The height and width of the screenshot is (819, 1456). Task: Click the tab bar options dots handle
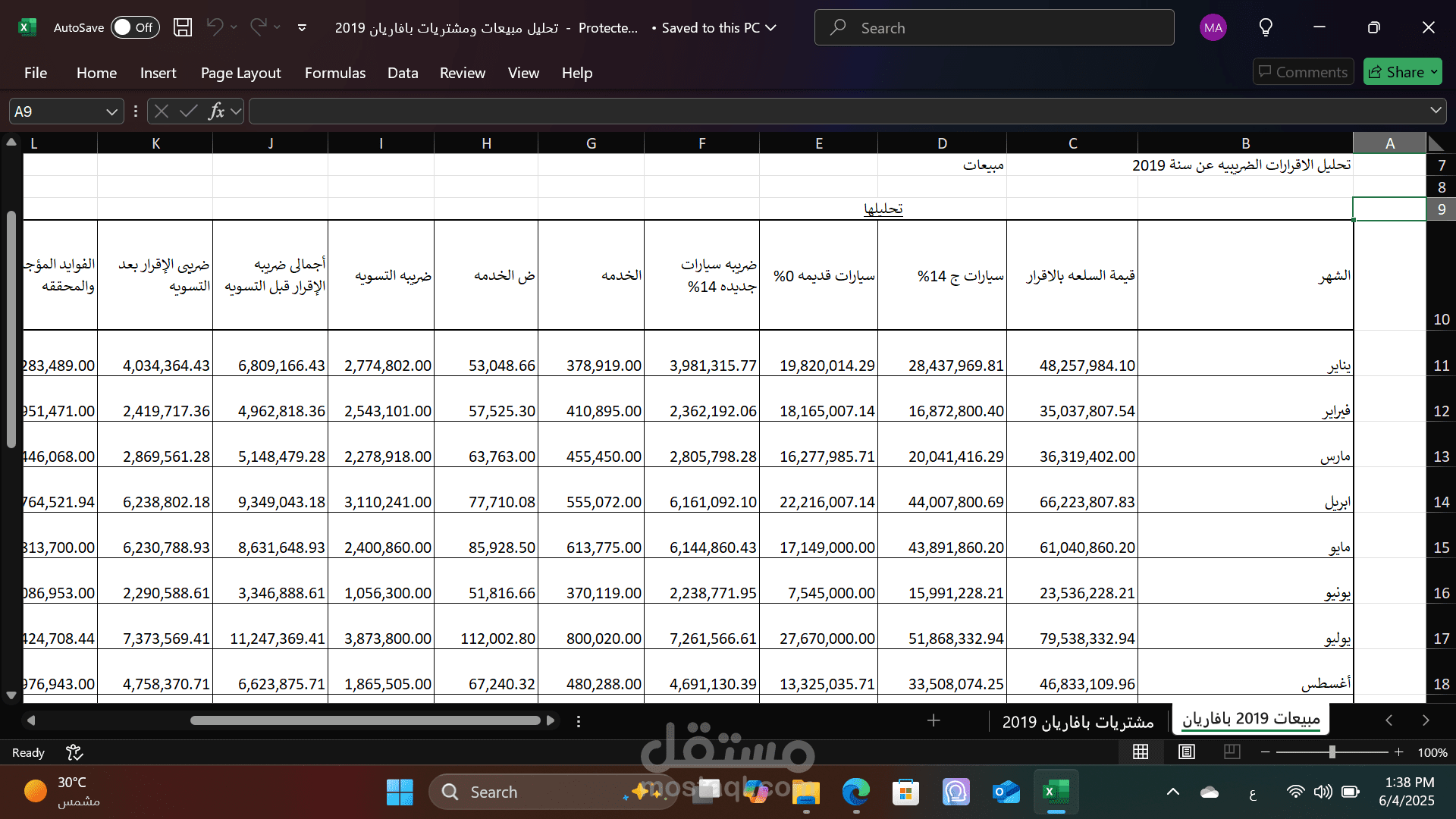pyautogui.click(x=579, y=721)
